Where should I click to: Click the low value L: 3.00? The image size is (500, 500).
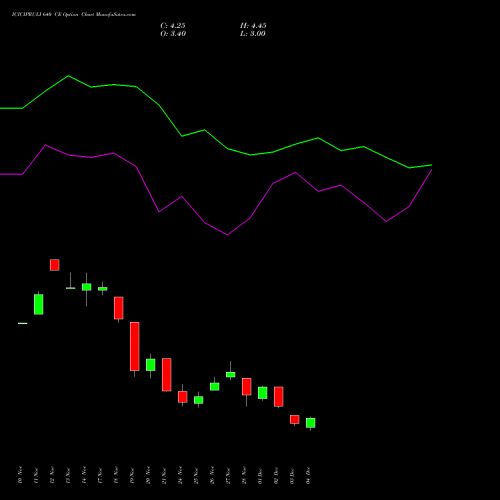point(253,34)
